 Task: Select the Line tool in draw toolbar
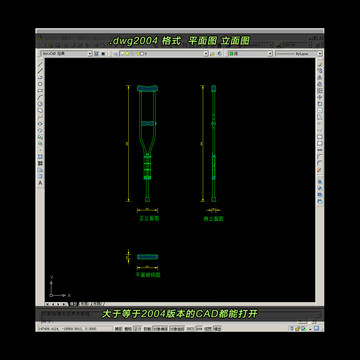pos(40,64)
